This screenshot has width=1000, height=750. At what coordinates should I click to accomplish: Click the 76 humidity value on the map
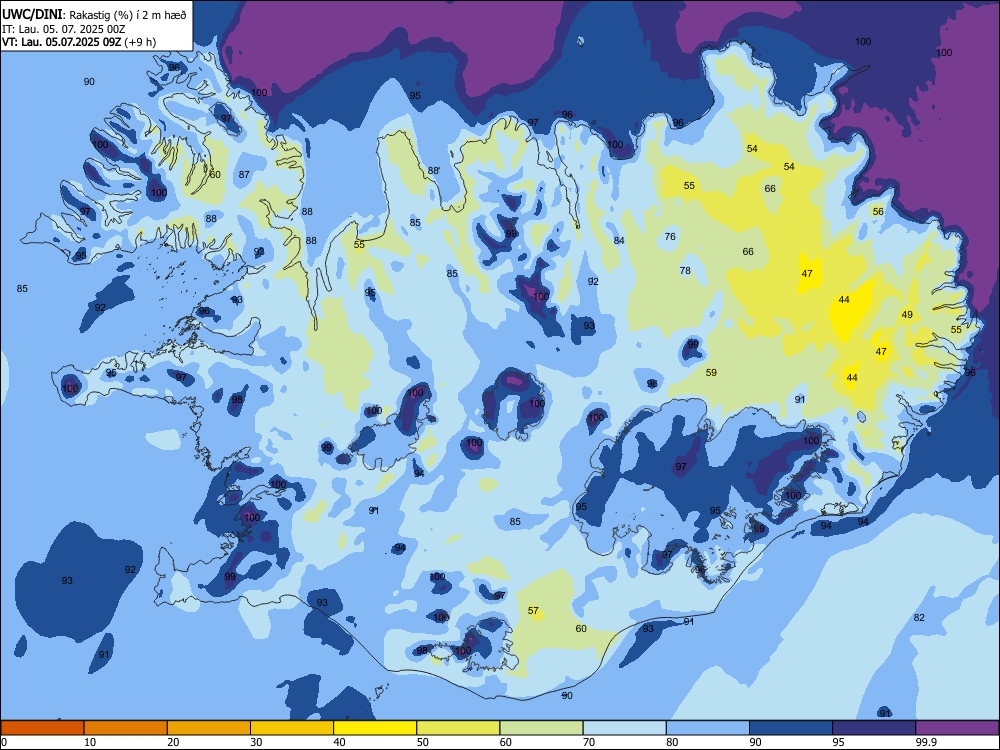point(670,237)
